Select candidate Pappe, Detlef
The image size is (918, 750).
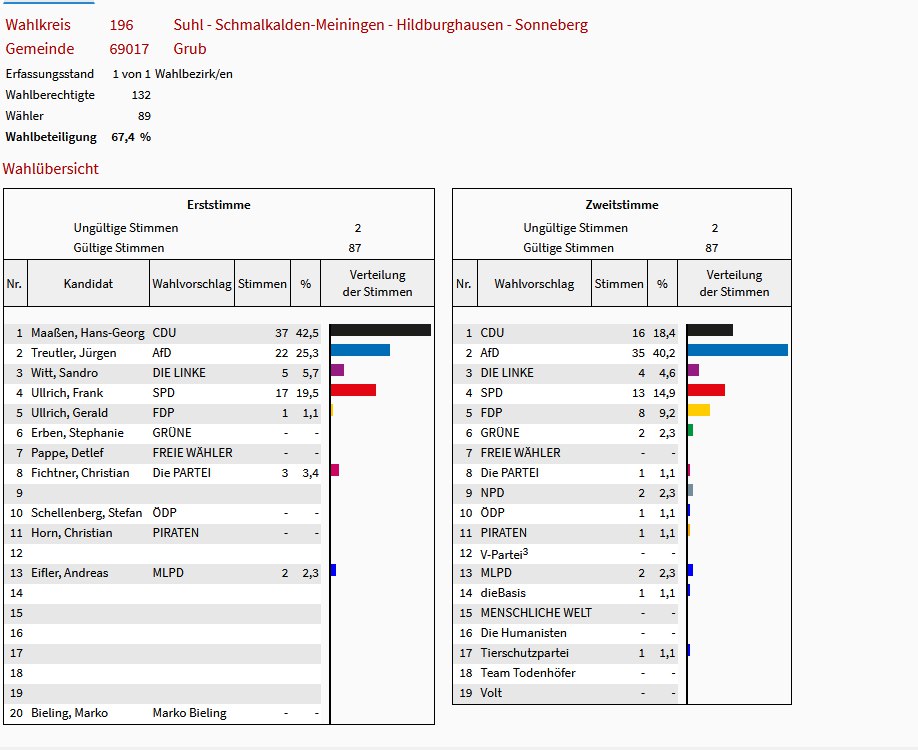click(x=67, y=453)
